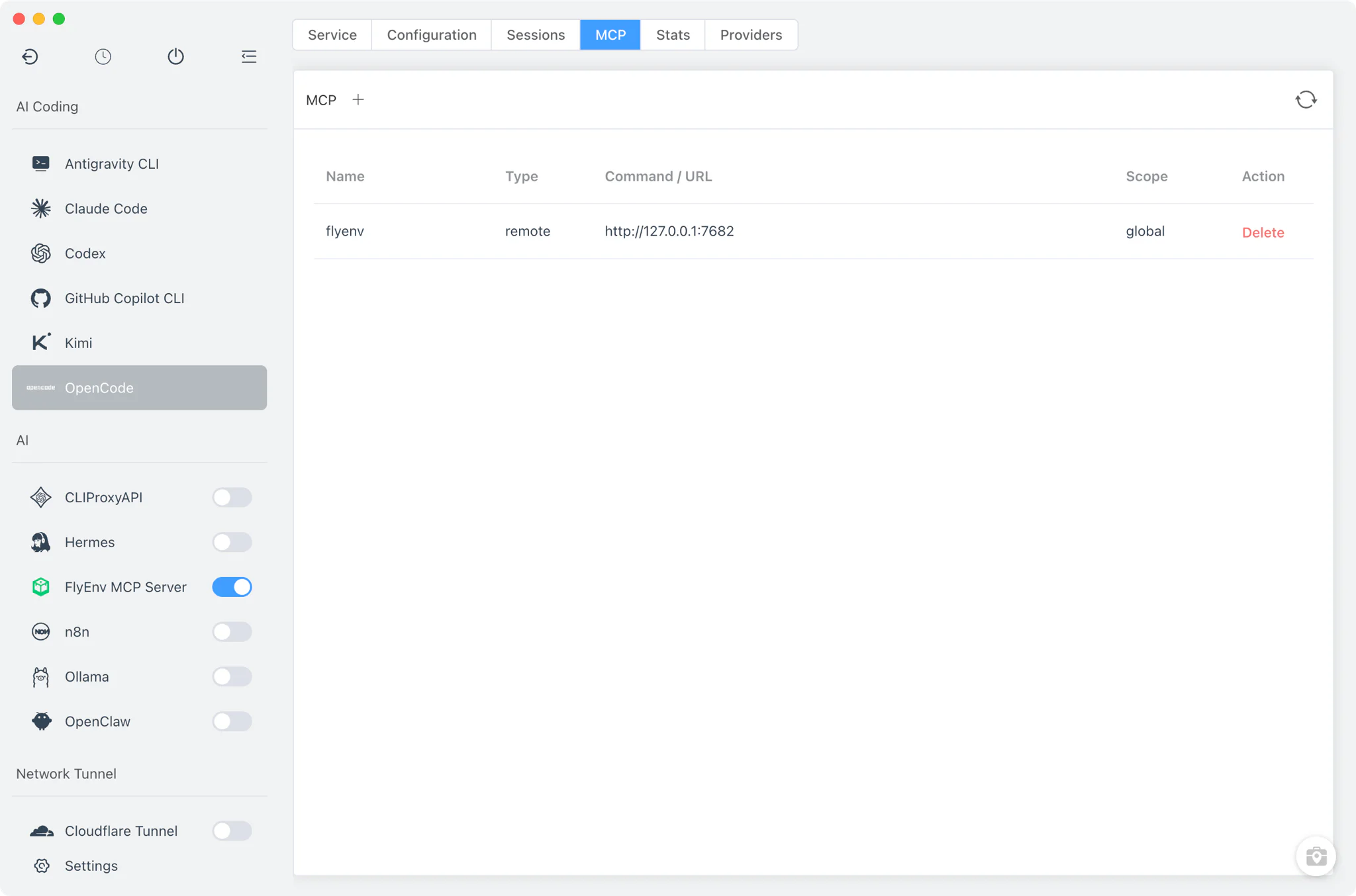Image resolution: width=1356 pixels, height=896 pixels.
Task: Open the Providers tab
Action: coord(751,35)
